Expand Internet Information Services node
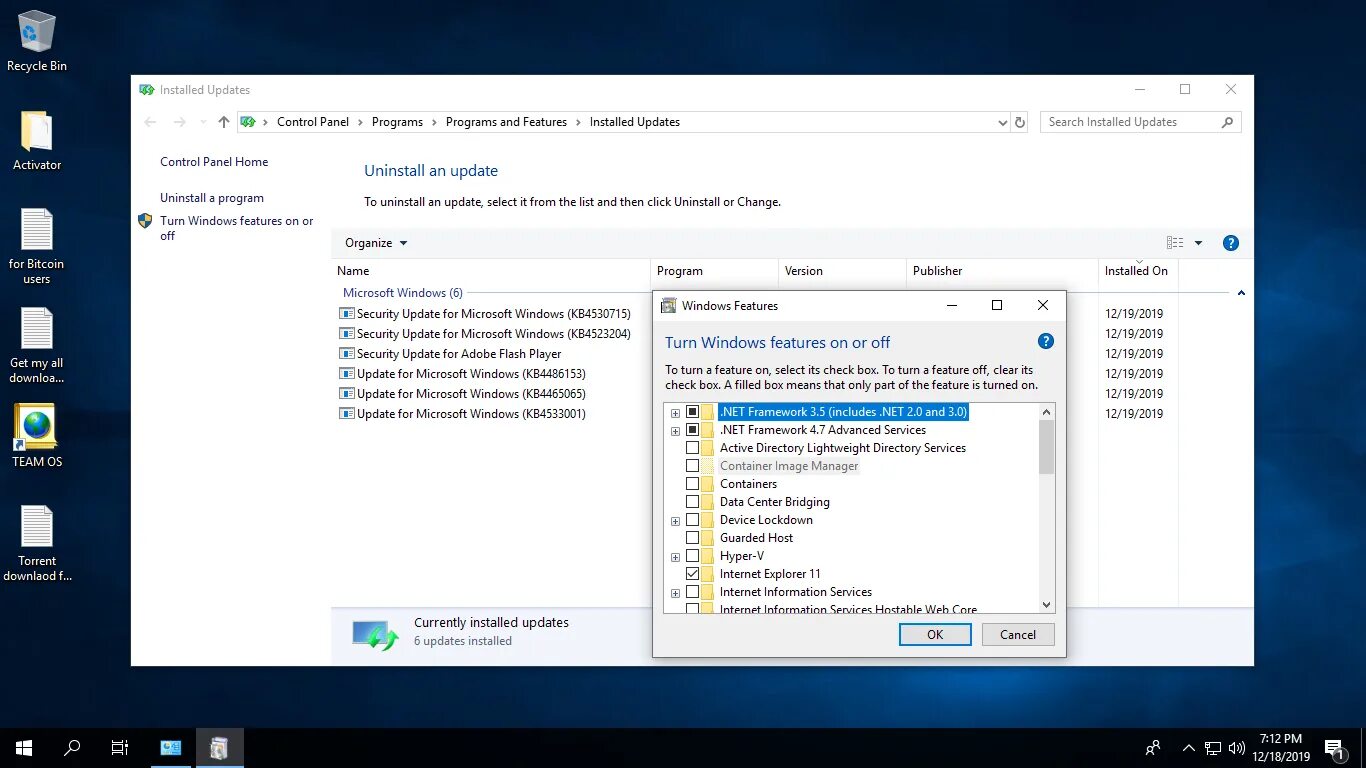1366x768 pixels. (x=675, y=593)
